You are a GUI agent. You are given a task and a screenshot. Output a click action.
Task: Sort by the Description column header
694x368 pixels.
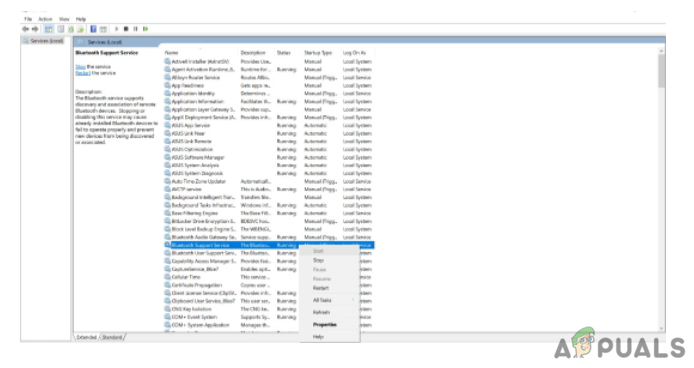[256, 53]
